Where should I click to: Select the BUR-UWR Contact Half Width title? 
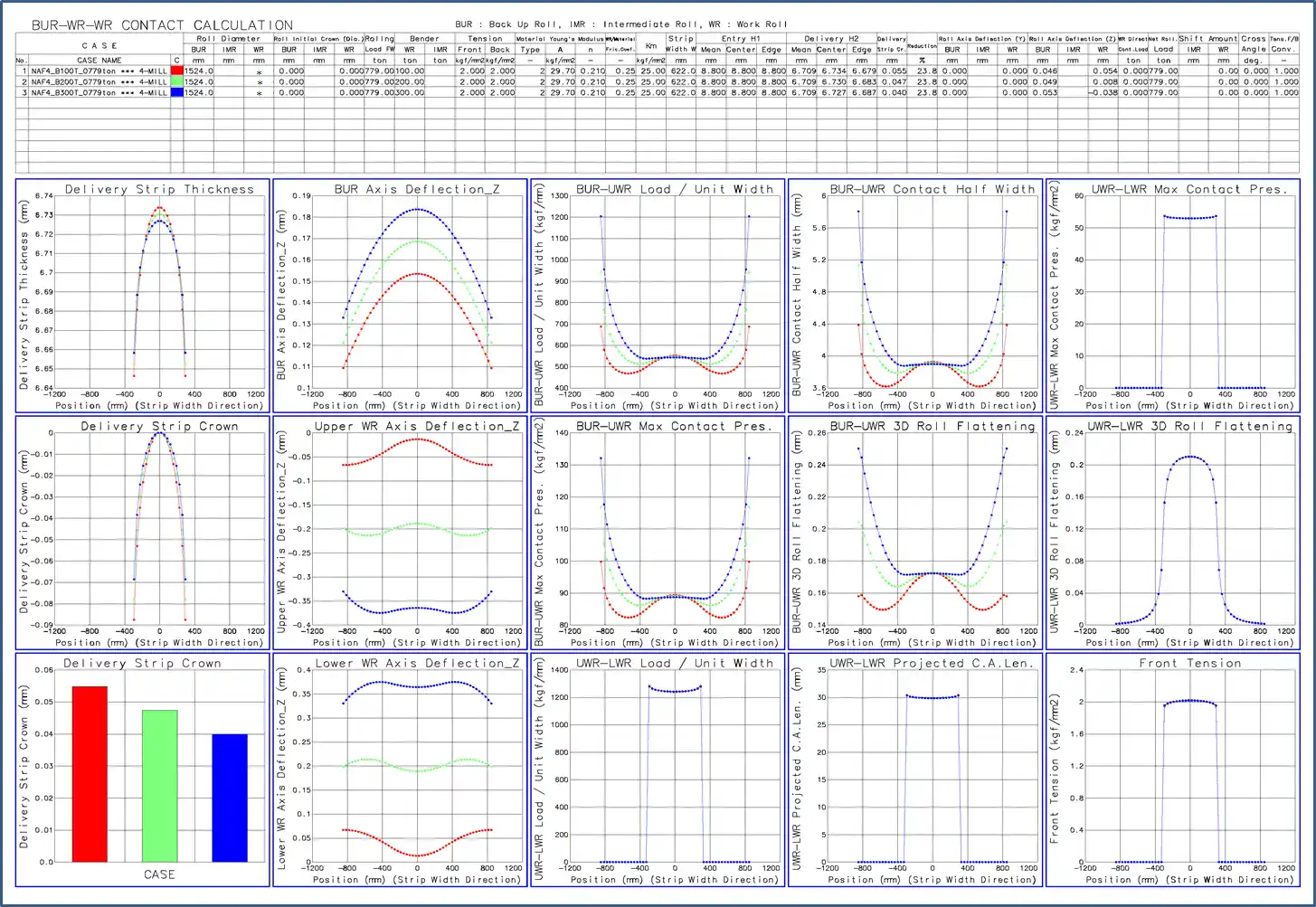pyautogui.click(x=932, y=189)
